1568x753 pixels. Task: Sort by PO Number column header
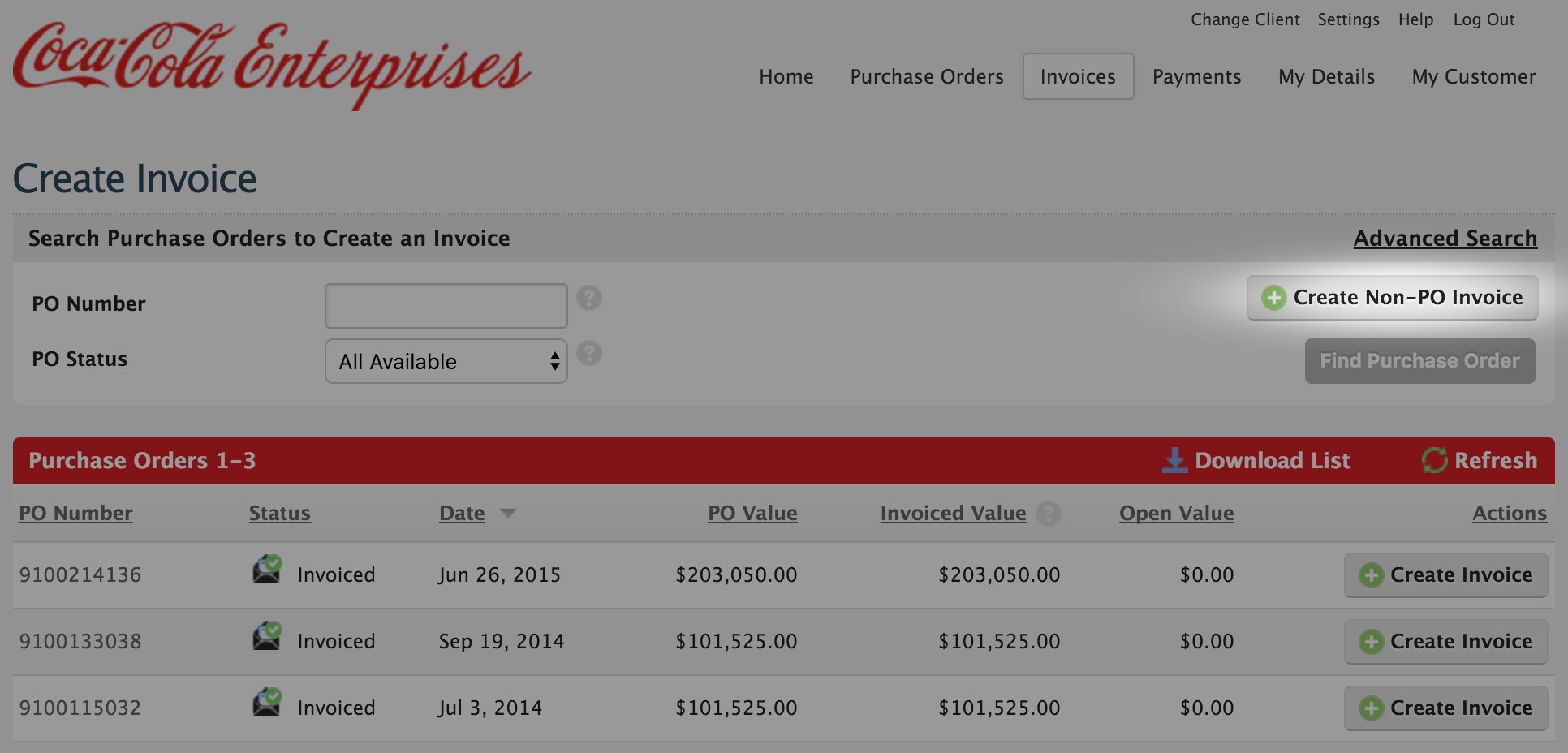tap(75, 513)
